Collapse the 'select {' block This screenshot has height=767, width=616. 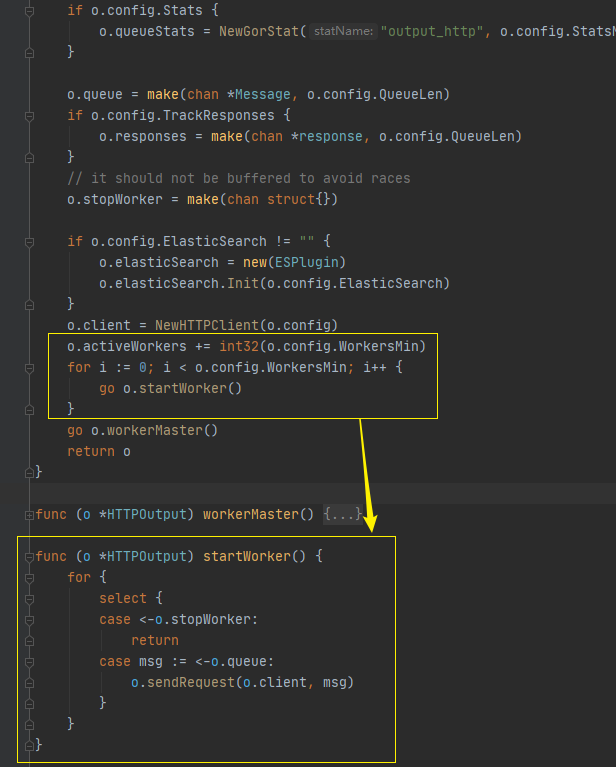[x=29, y=599]
